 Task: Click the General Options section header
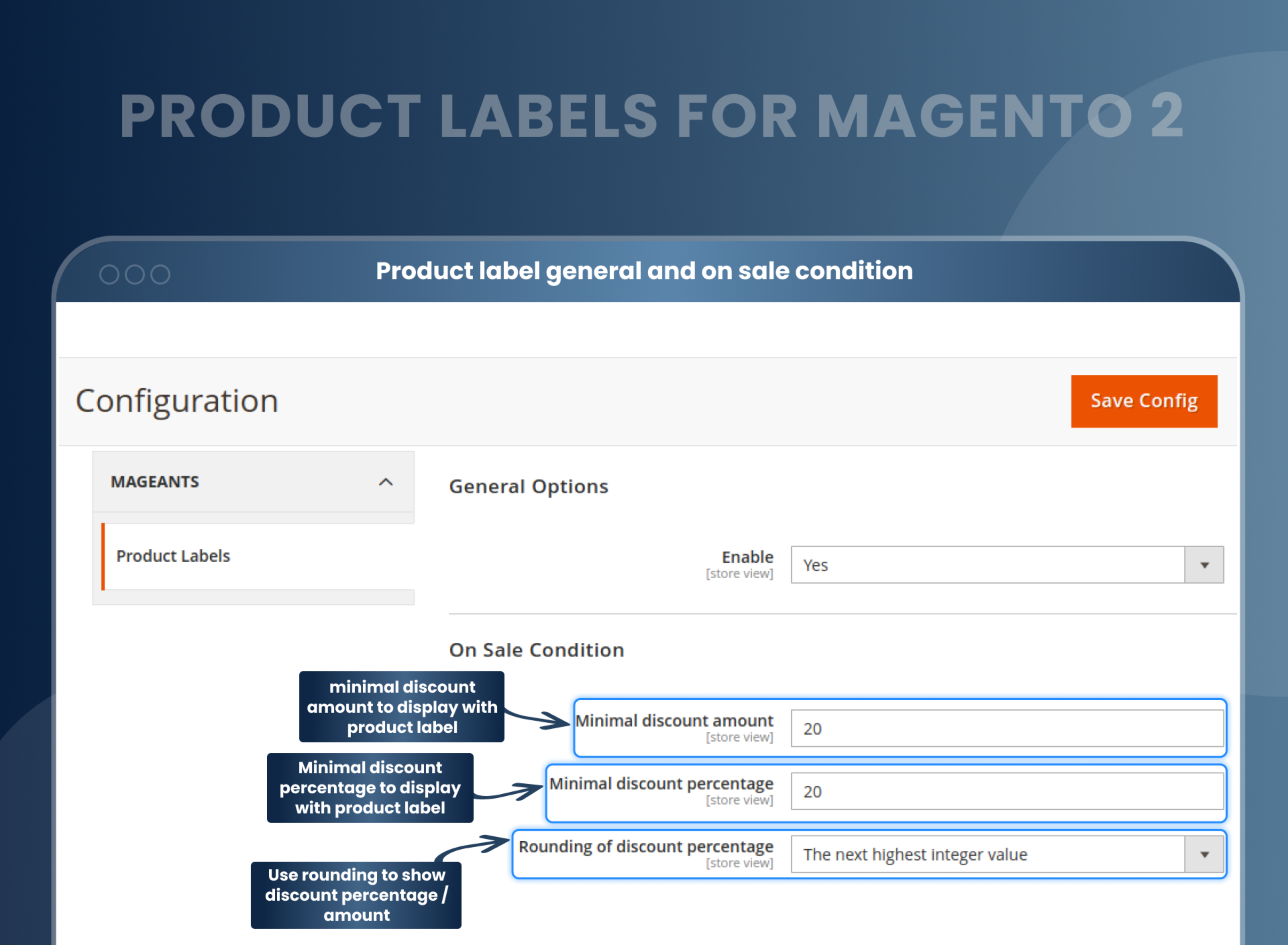pos(529,486)
